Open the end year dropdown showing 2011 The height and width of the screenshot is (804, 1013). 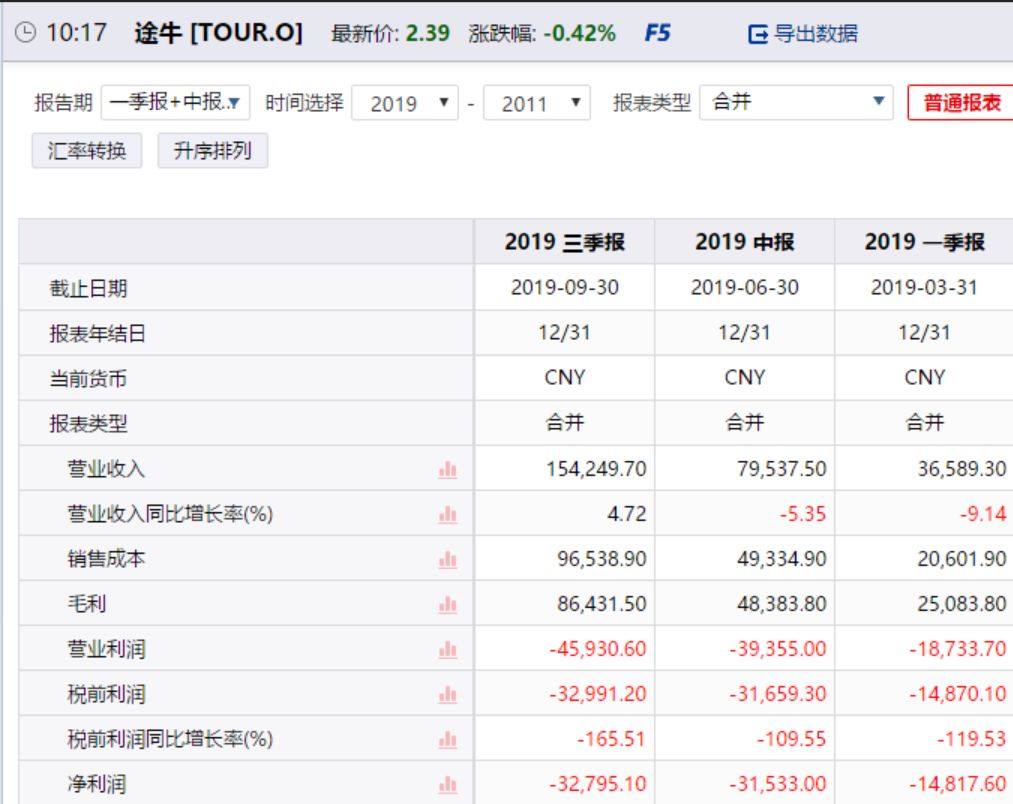pyautogui.click(x=537, y=103)
